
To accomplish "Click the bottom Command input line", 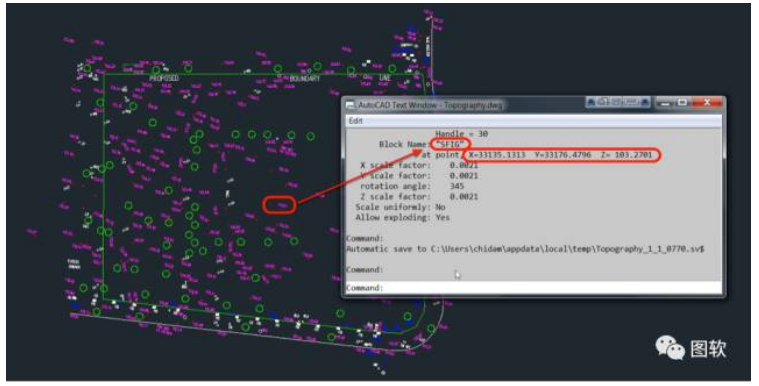I will [x=533, y=288].
